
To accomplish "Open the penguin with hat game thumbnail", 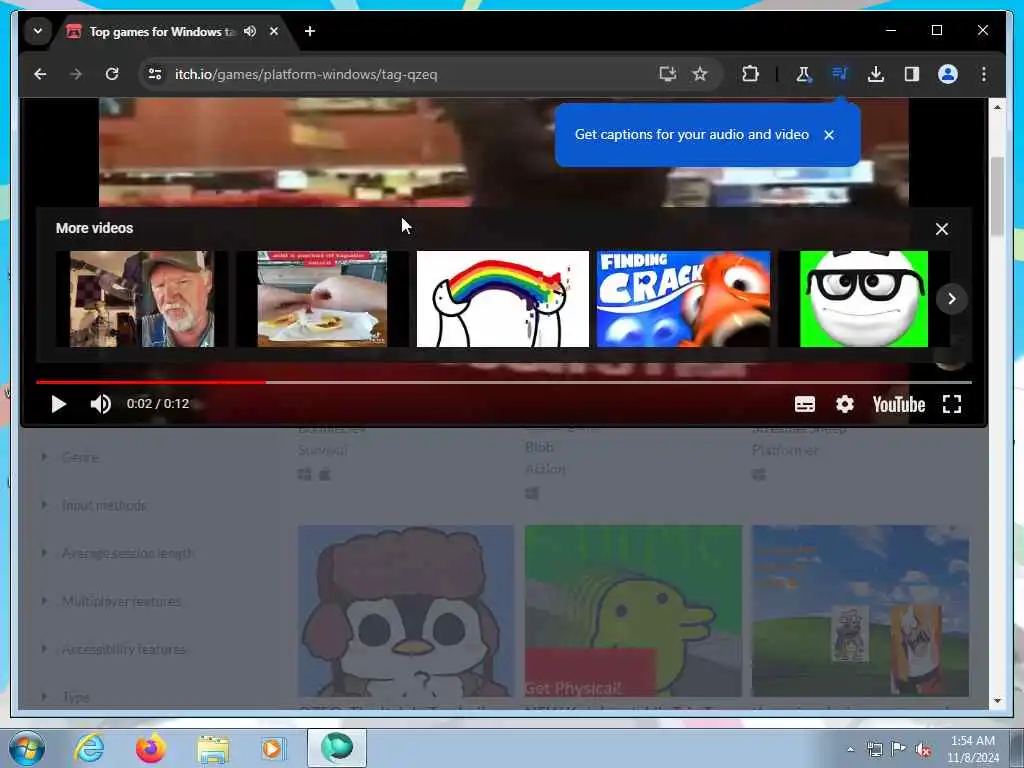I will [x=406, y=611].
